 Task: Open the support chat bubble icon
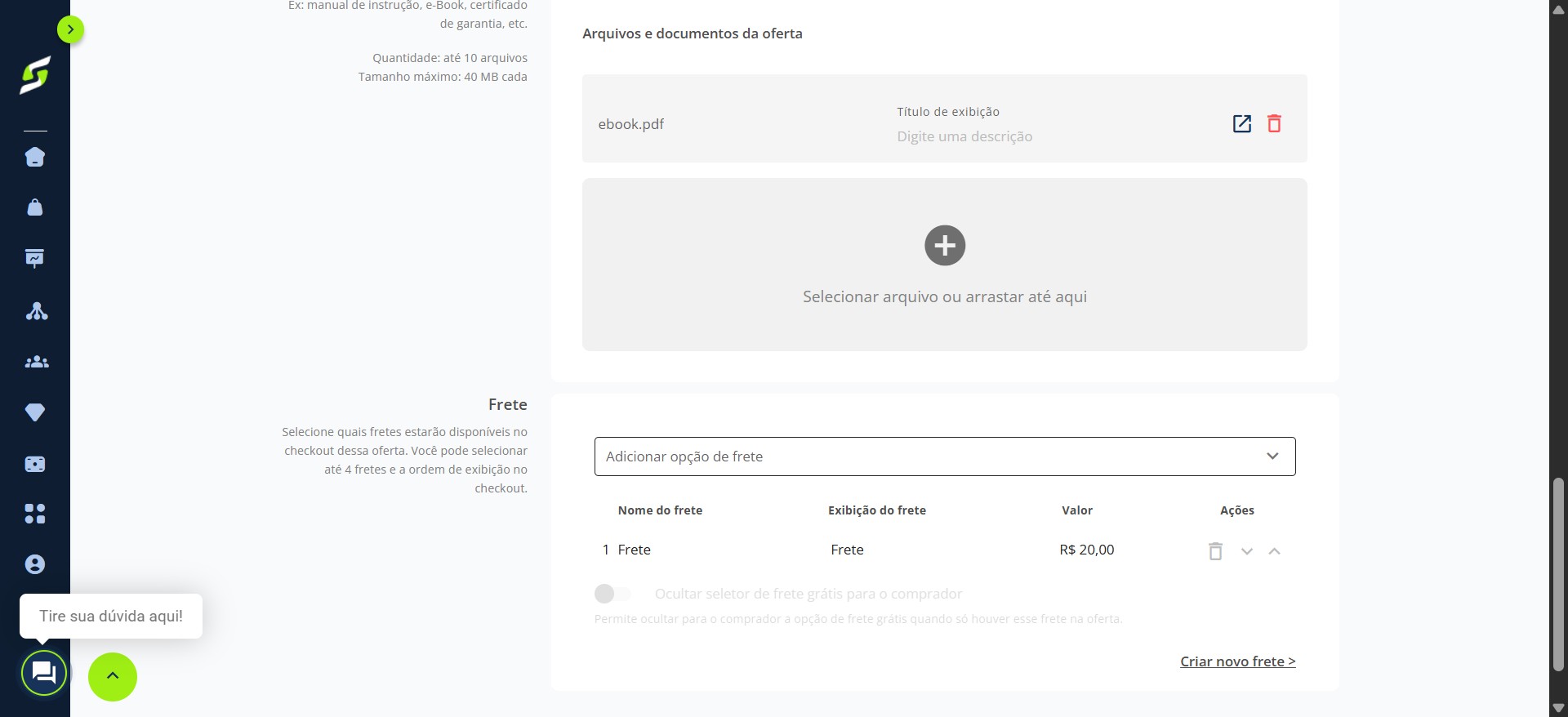point(44,673)
